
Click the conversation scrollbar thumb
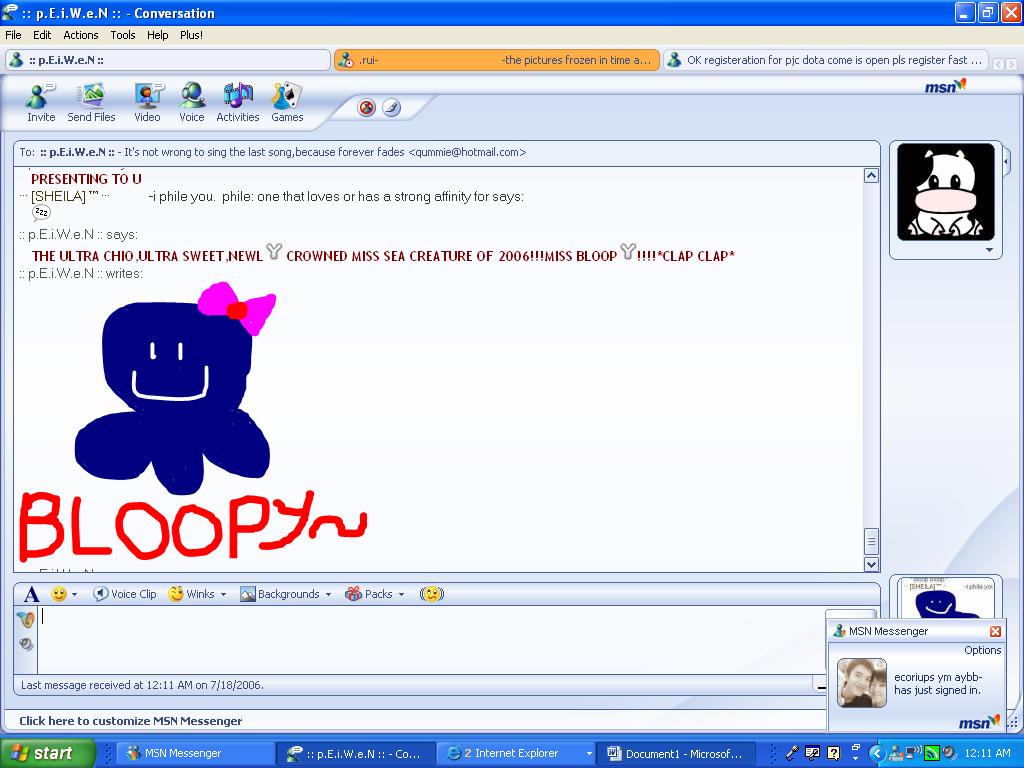point(871,541)
